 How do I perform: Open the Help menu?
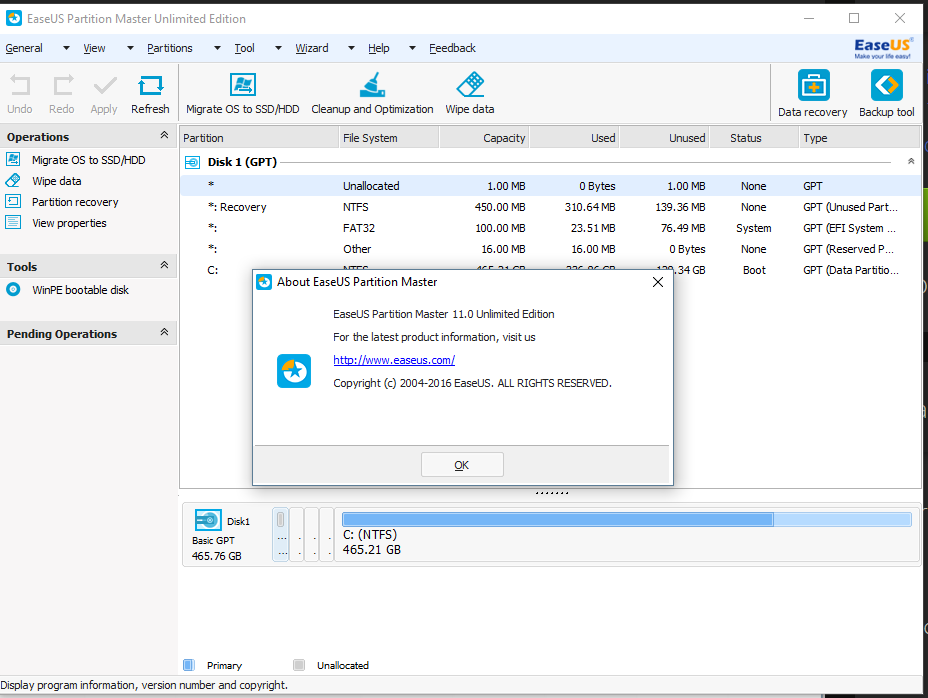[x=379, y=48]
